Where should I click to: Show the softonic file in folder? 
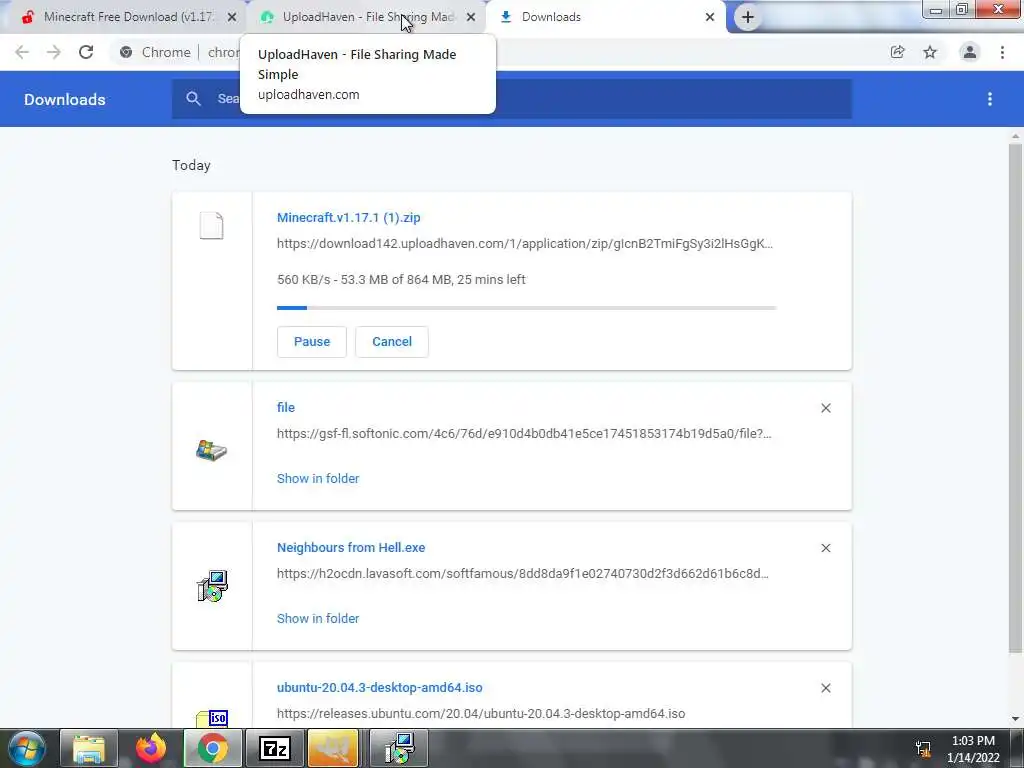point(318,479)
